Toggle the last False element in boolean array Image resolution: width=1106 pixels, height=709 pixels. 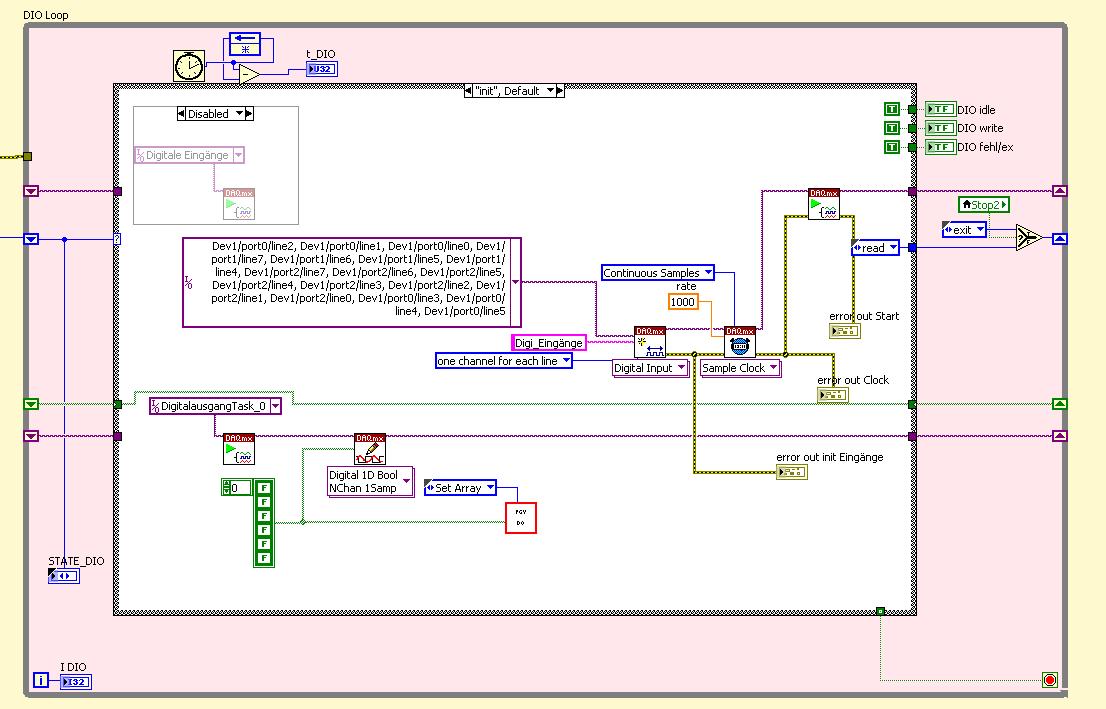coord(264,558)
